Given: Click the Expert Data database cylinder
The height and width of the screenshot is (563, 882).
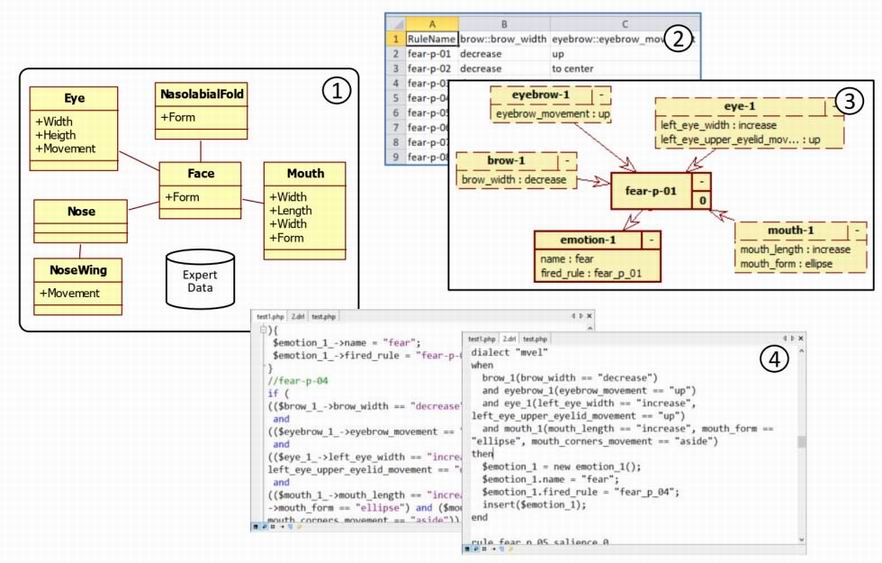Looking at the screenshot, I should (x=200, y=280).
